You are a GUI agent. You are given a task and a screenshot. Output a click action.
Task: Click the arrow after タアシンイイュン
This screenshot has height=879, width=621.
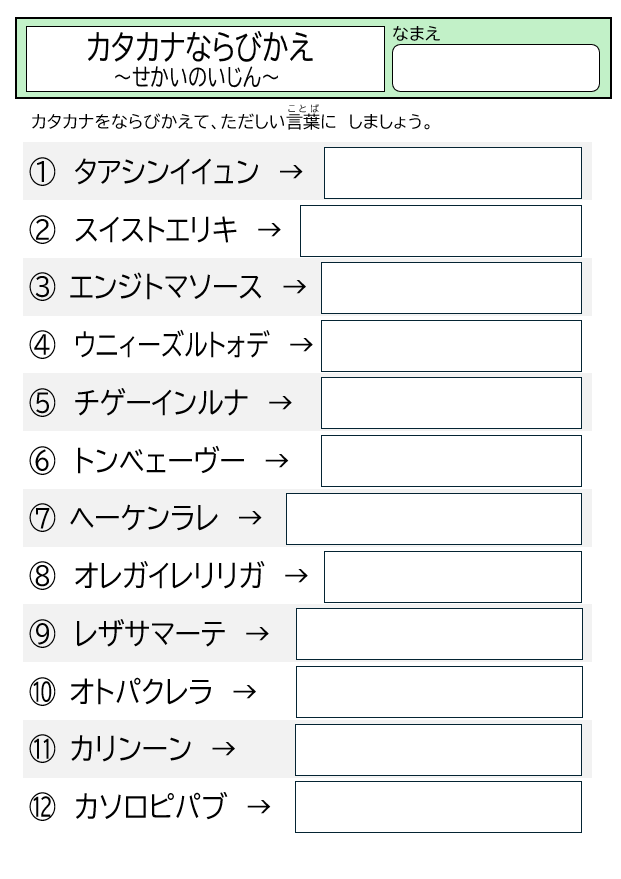pos(291,172)
